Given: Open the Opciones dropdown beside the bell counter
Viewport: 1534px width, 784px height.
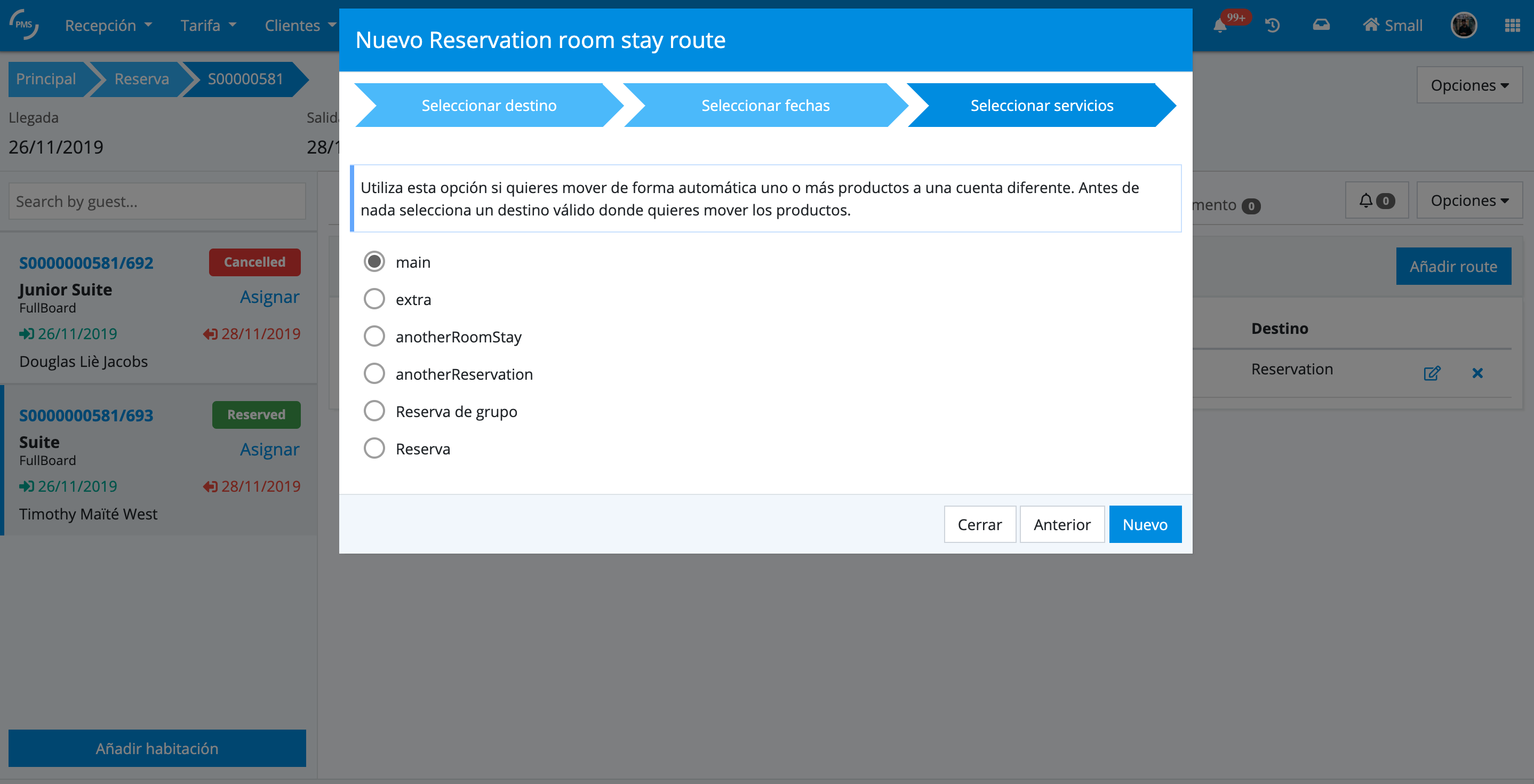Looking at the screenshot, I should click(1469, 201).
